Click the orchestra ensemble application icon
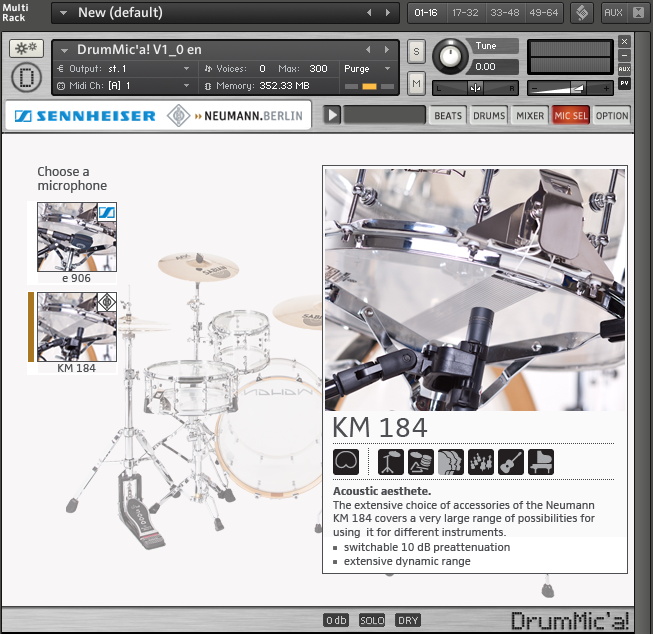This screenshot has height=634, width=653. click(x=481, y=462)
